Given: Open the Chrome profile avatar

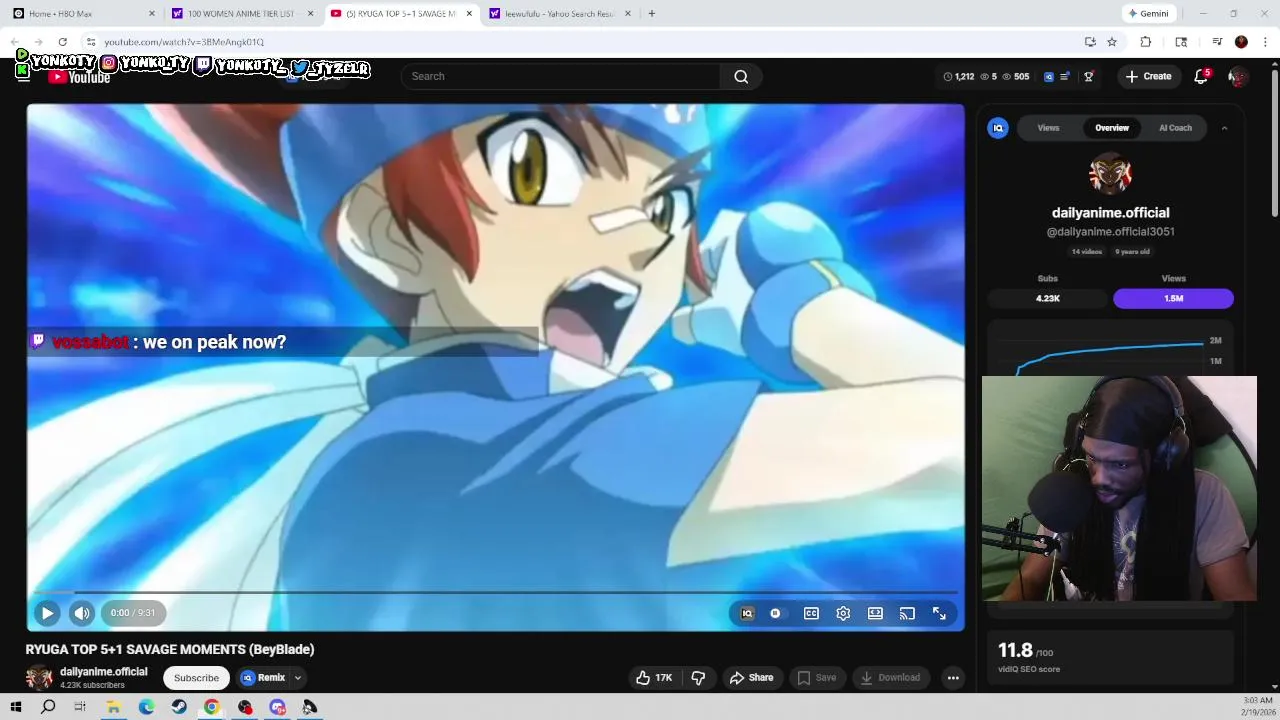Looking at the screenshot, I should click(1241, 42).
